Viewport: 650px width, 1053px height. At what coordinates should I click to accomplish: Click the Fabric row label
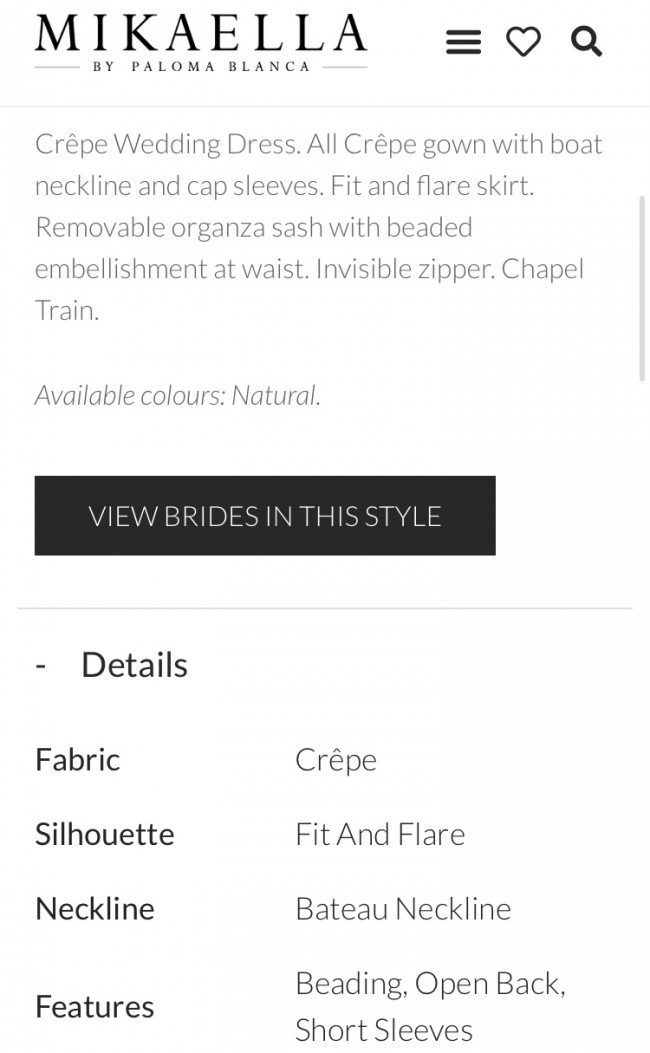click(x=77, y=759)
